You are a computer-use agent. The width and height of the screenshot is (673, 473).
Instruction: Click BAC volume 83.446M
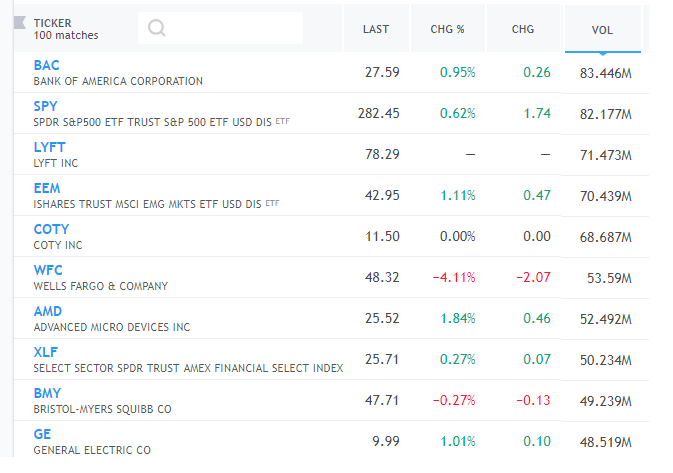click(x=606, y=73)
